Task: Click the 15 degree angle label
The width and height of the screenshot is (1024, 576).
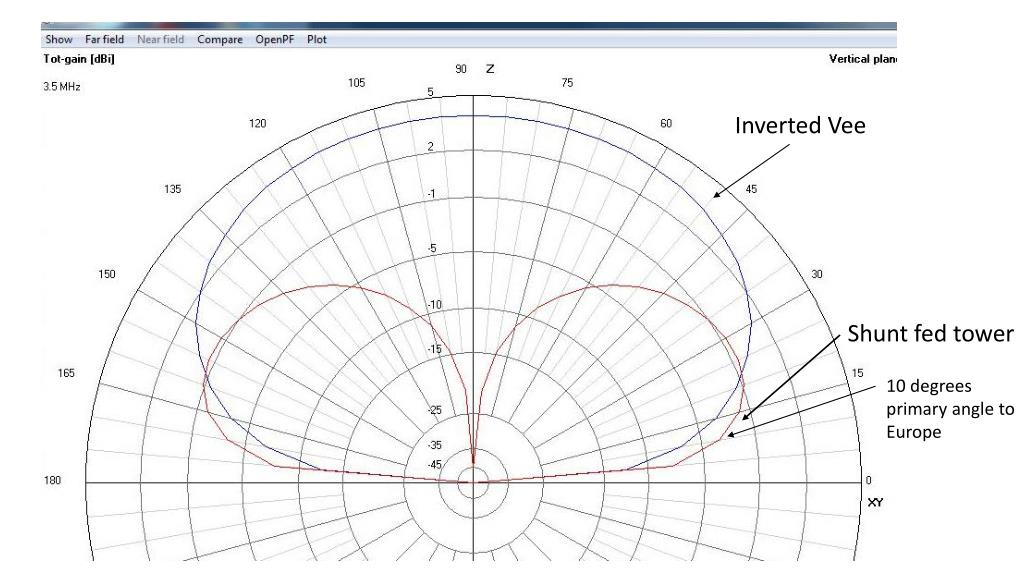Action: (857, 373)
